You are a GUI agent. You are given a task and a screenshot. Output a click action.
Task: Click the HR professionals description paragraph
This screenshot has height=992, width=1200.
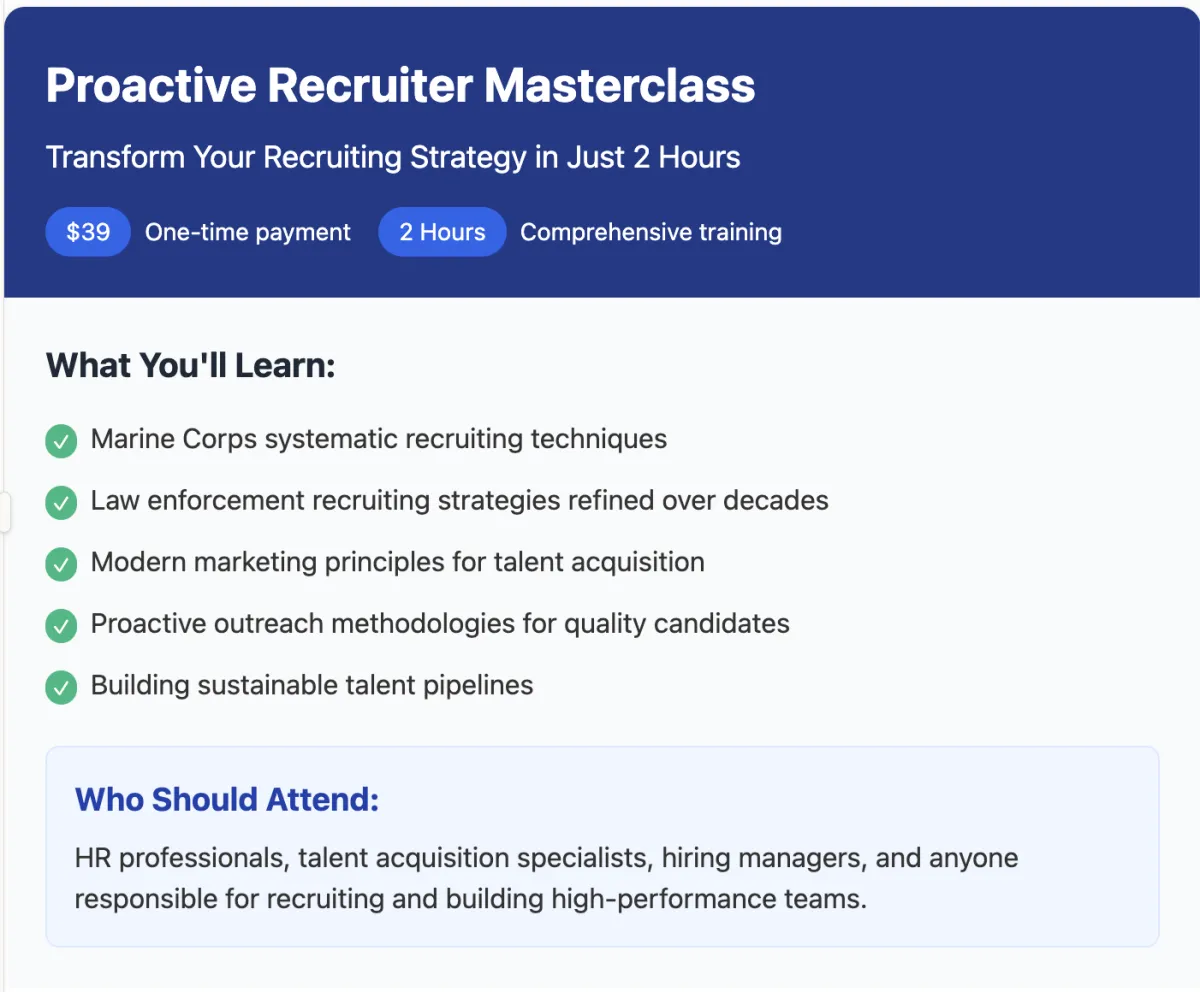pyautogui.click(x=547, y=878)
